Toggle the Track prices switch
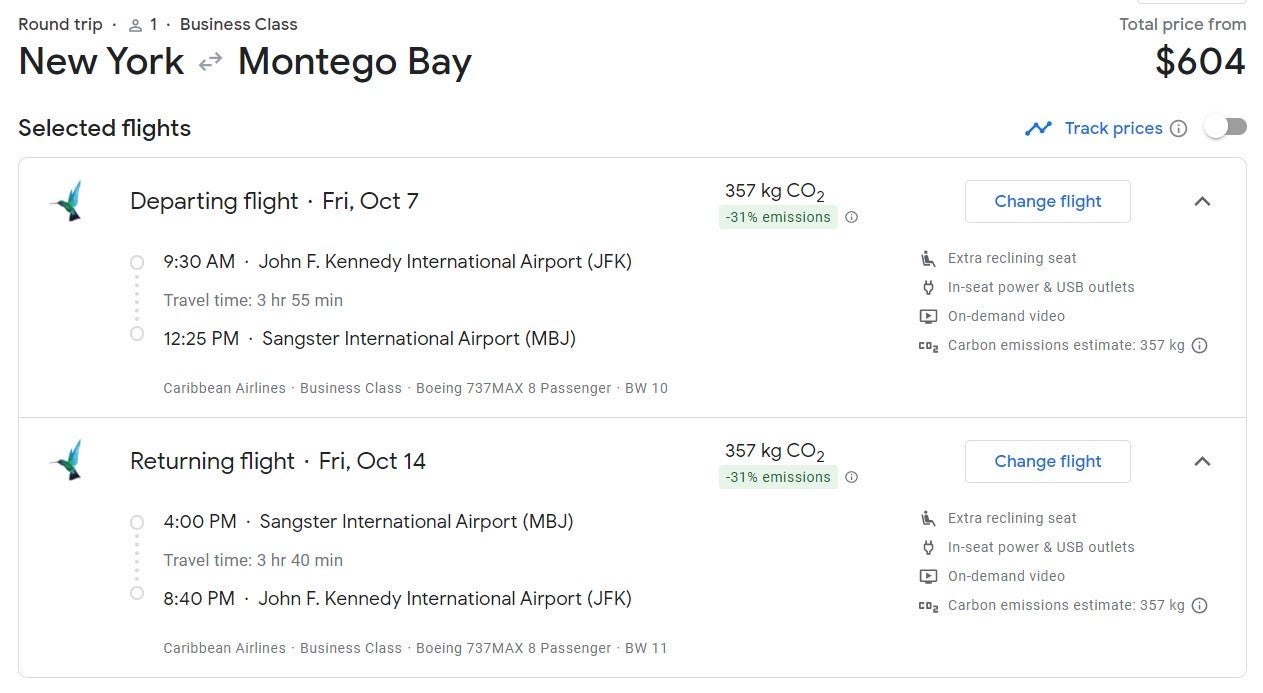The image size is (1263, 693). (x=1225, y=127)
